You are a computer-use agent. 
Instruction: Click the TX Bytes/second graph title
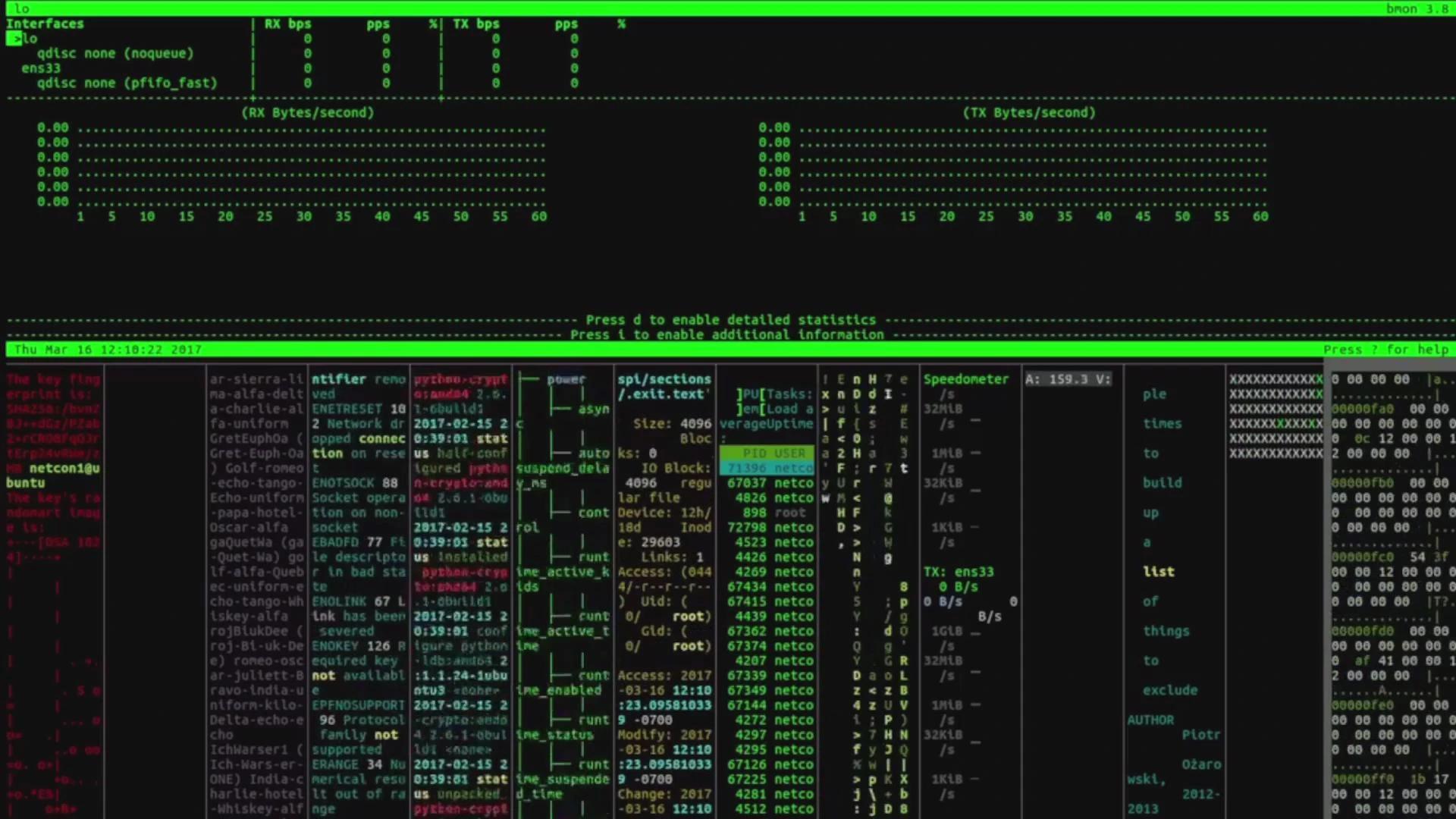[x=1029, y=113]
